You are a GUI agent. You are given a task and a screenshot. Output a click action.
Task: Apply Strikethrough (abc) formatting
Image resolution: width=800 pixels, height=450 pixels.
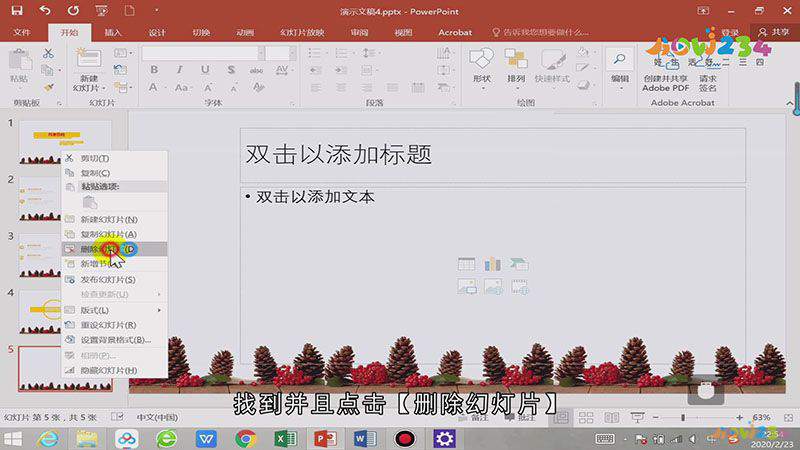pos(256,70)
